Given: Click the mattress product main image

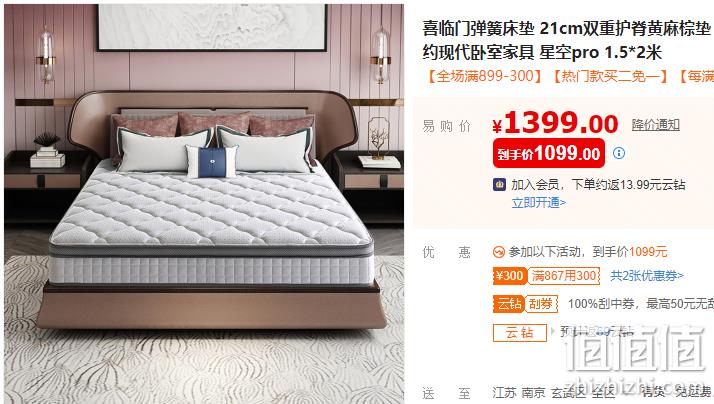Looking at the screenshot, I should (x=204, y=204).
